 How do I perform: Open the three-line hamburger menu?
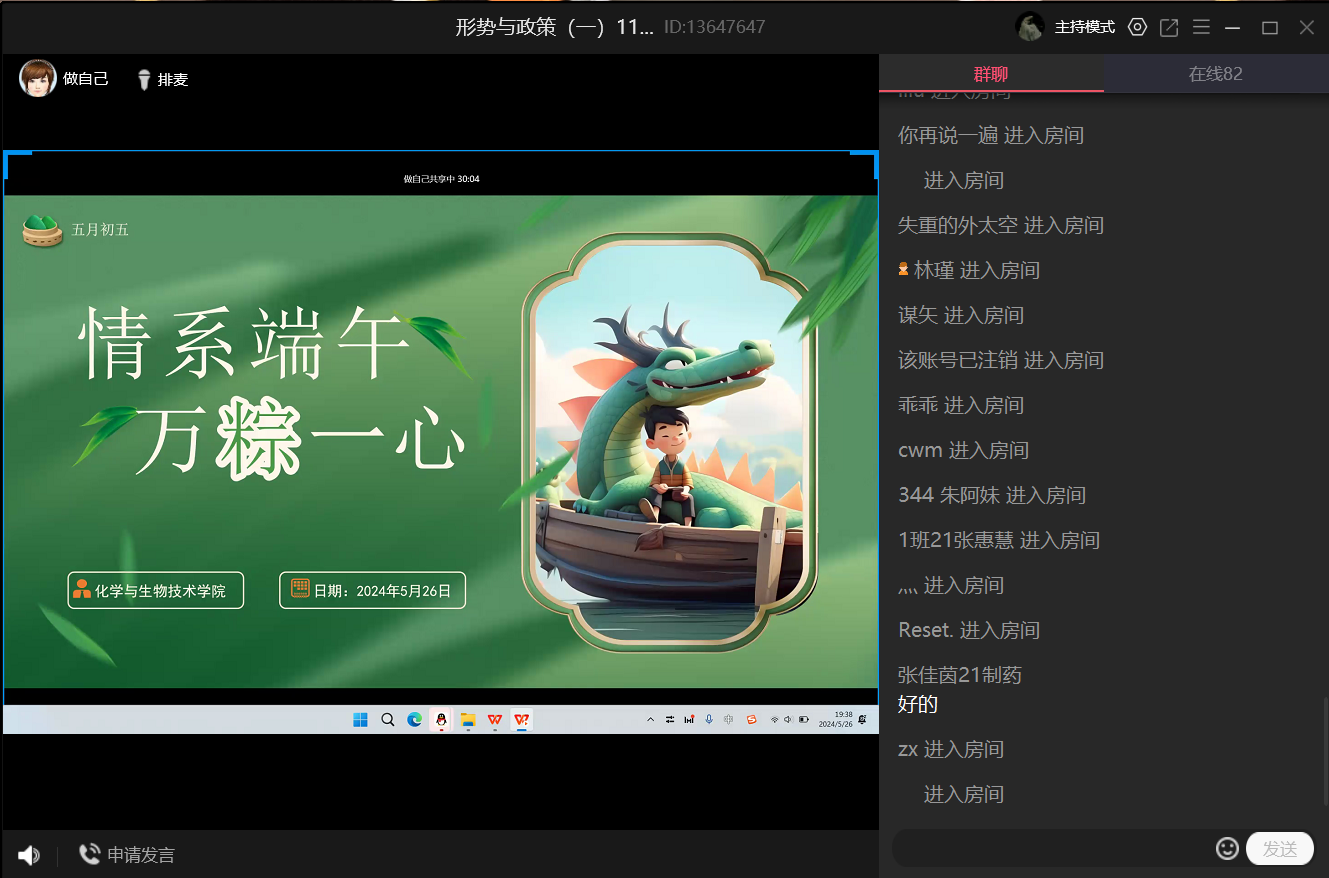tap(1201, 27)
